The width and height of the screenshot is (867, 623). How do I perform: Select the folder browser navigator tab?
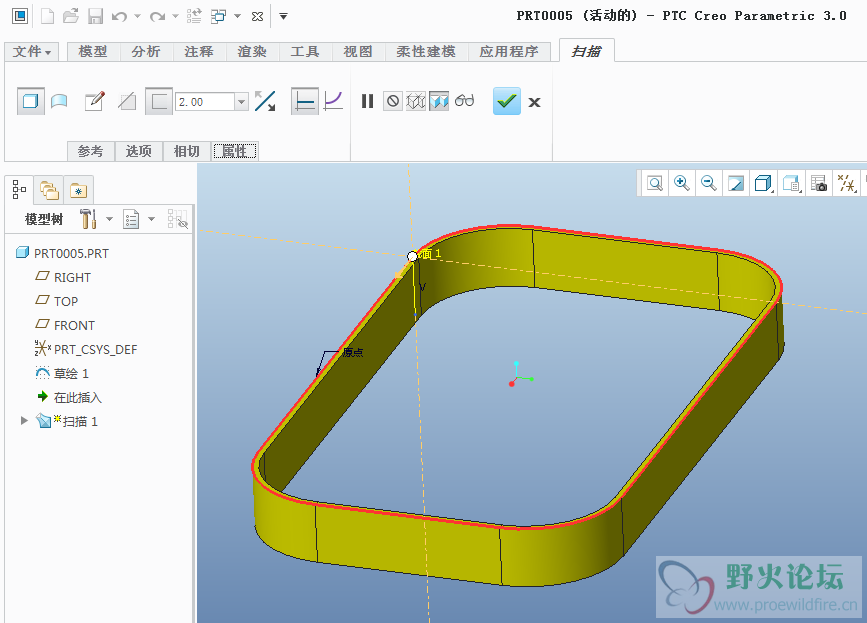49,191
